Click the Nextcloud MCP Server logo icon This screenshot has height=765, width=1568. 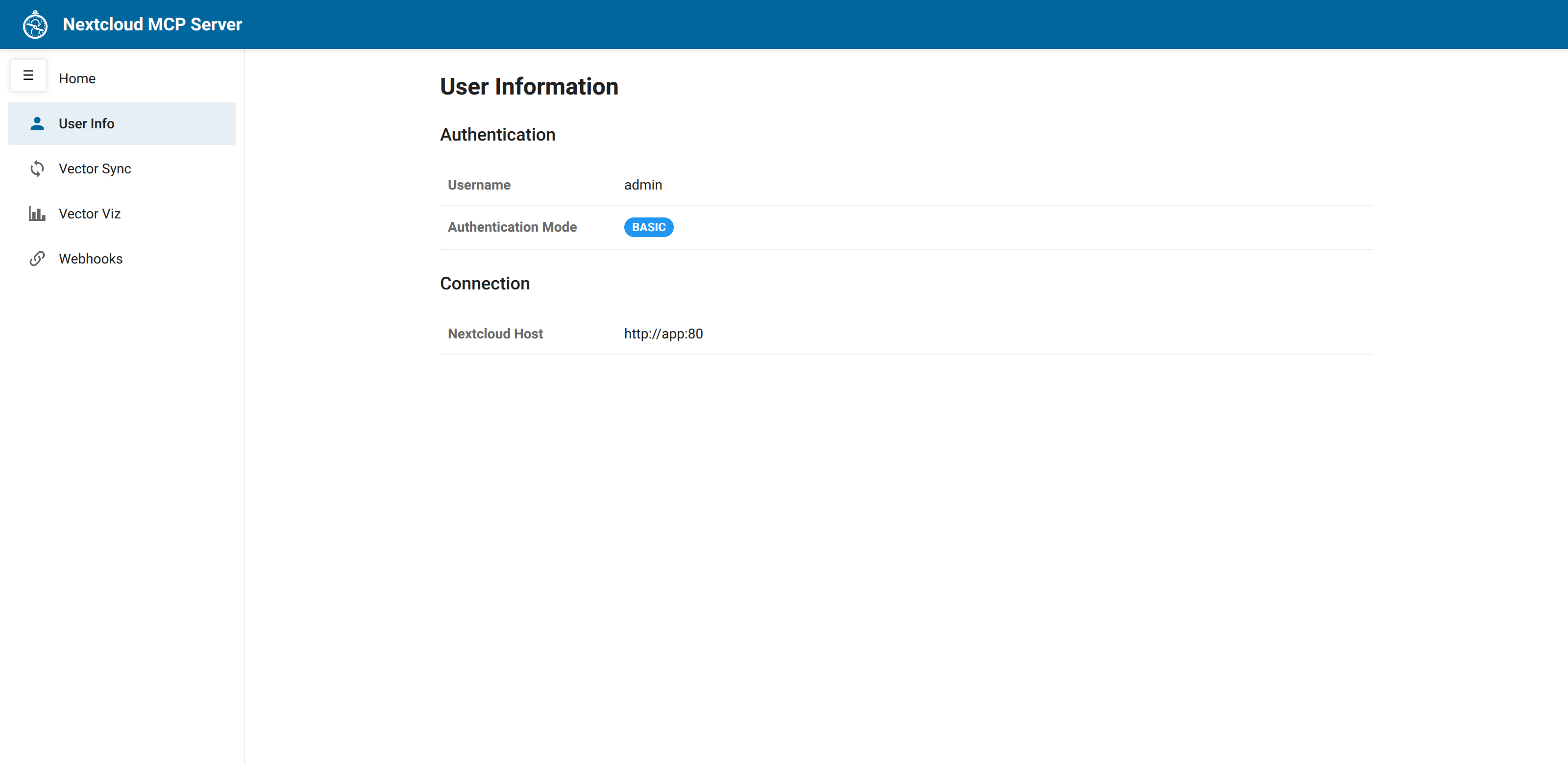(x=35, y=24)
